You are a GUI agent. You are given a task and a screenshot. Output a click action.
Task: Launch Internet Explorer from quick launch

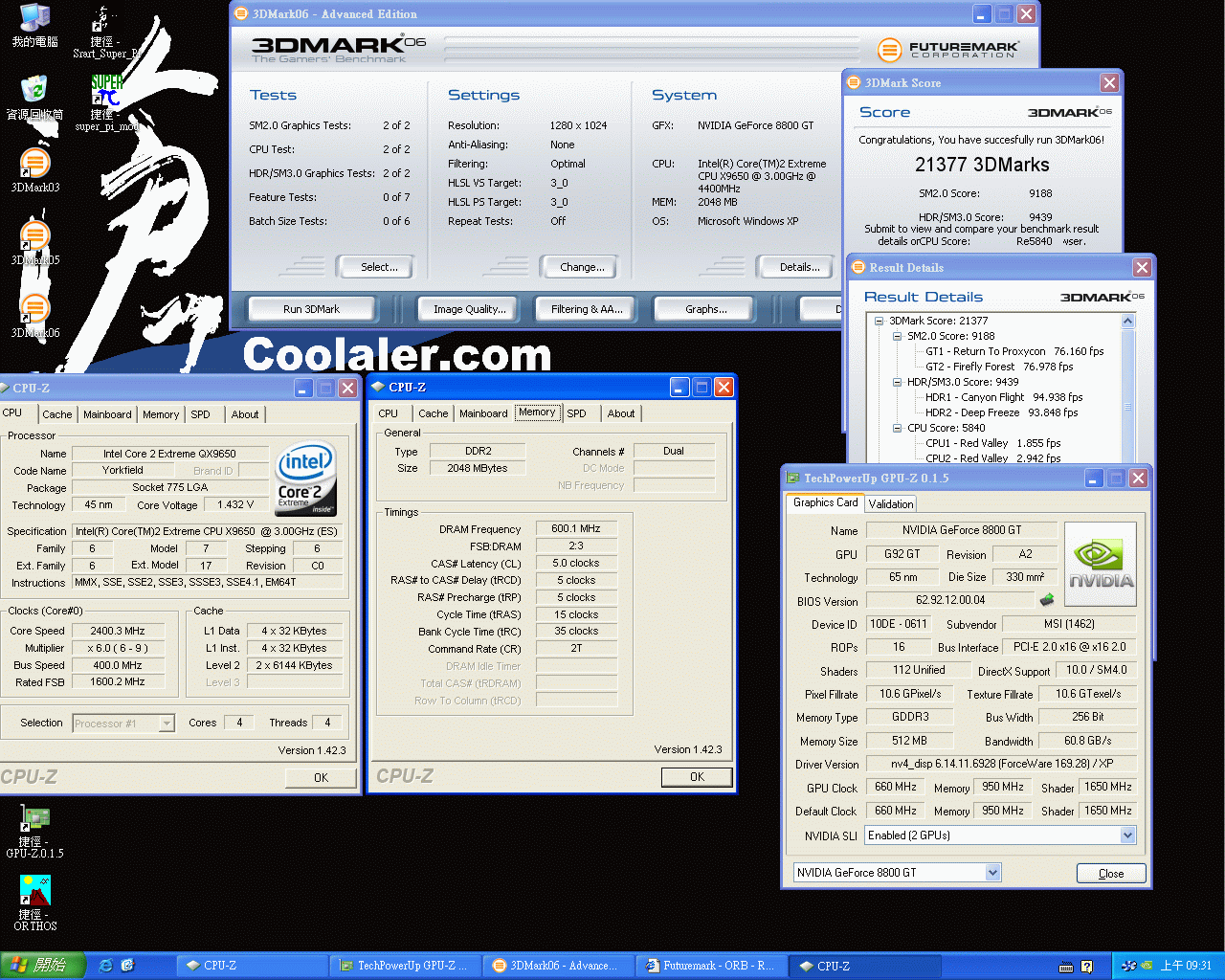(105, 966)
